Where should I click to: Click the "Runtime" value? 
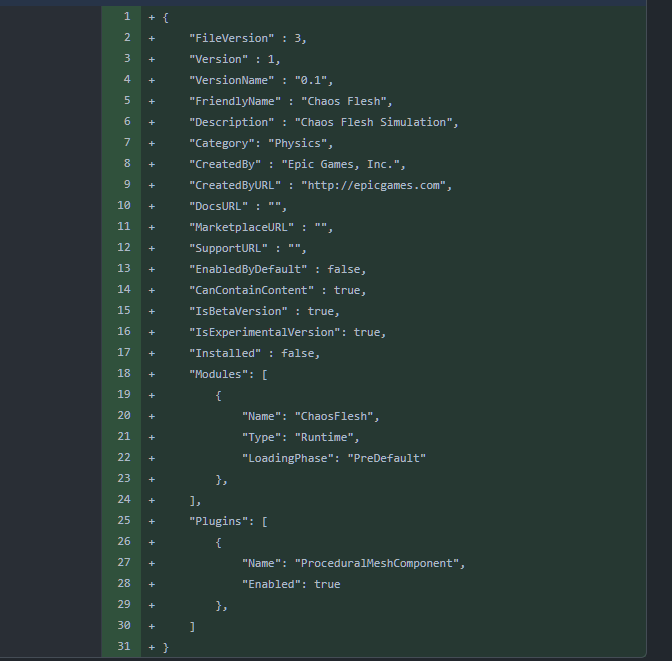coord(324,437)
